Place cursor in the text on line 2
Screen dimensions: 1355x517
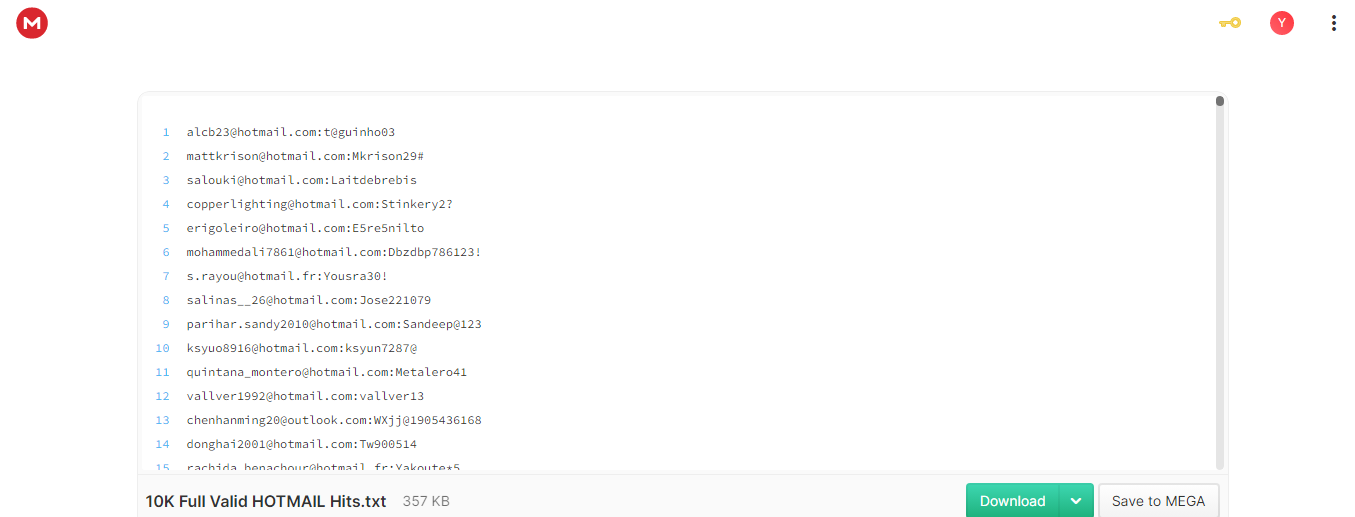pyautogui.click(x=305, y=156)
